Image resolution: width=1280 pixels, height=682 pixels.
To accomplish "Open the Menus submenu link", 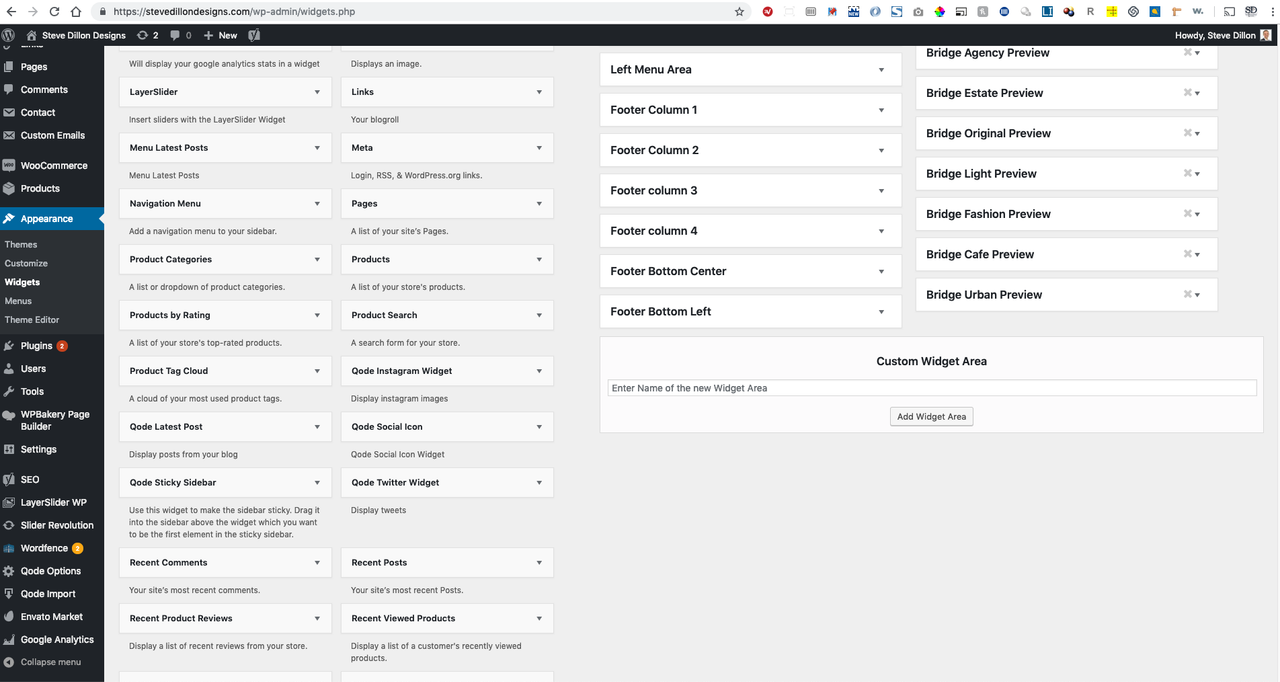I will click(x=18, y=301).
